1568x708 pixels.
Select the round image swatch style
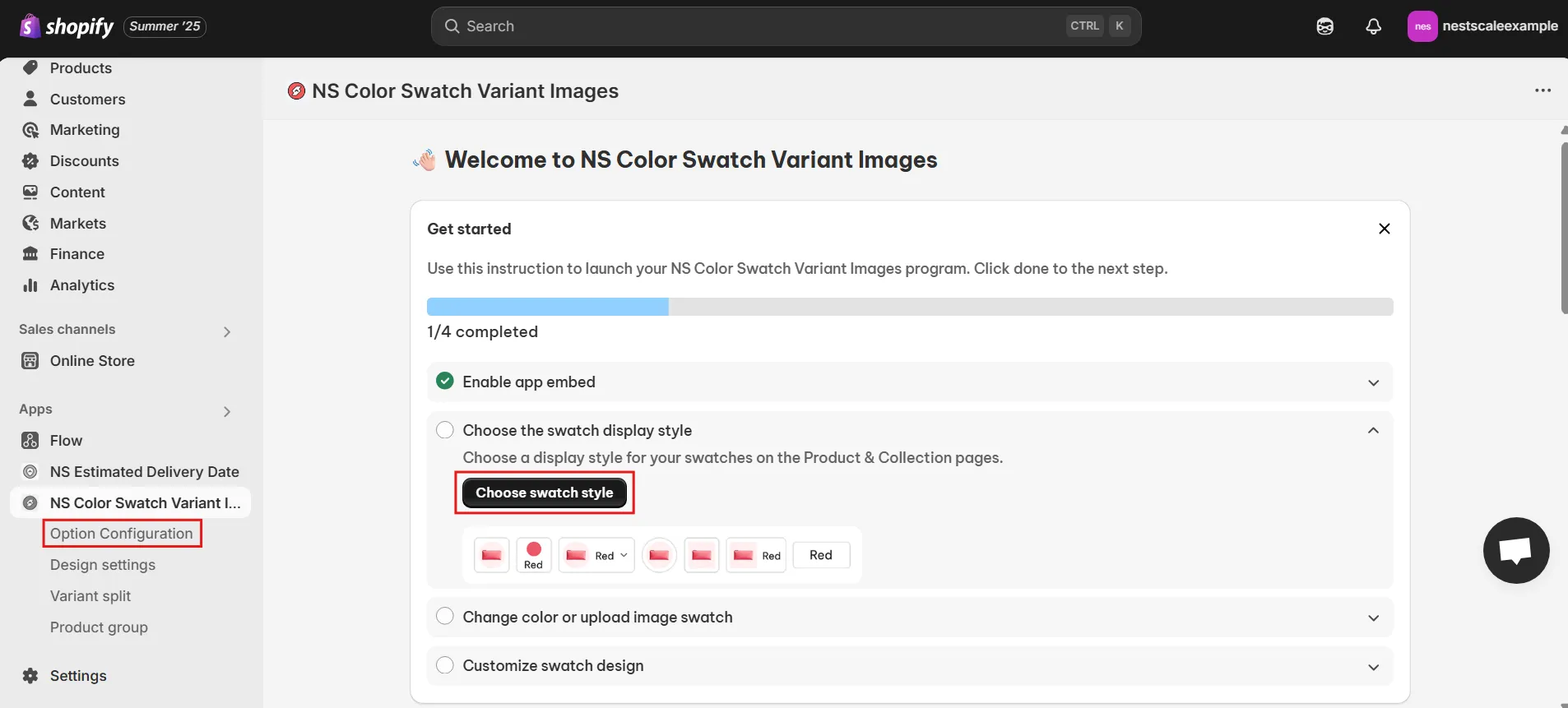click(x=659, y=555)
